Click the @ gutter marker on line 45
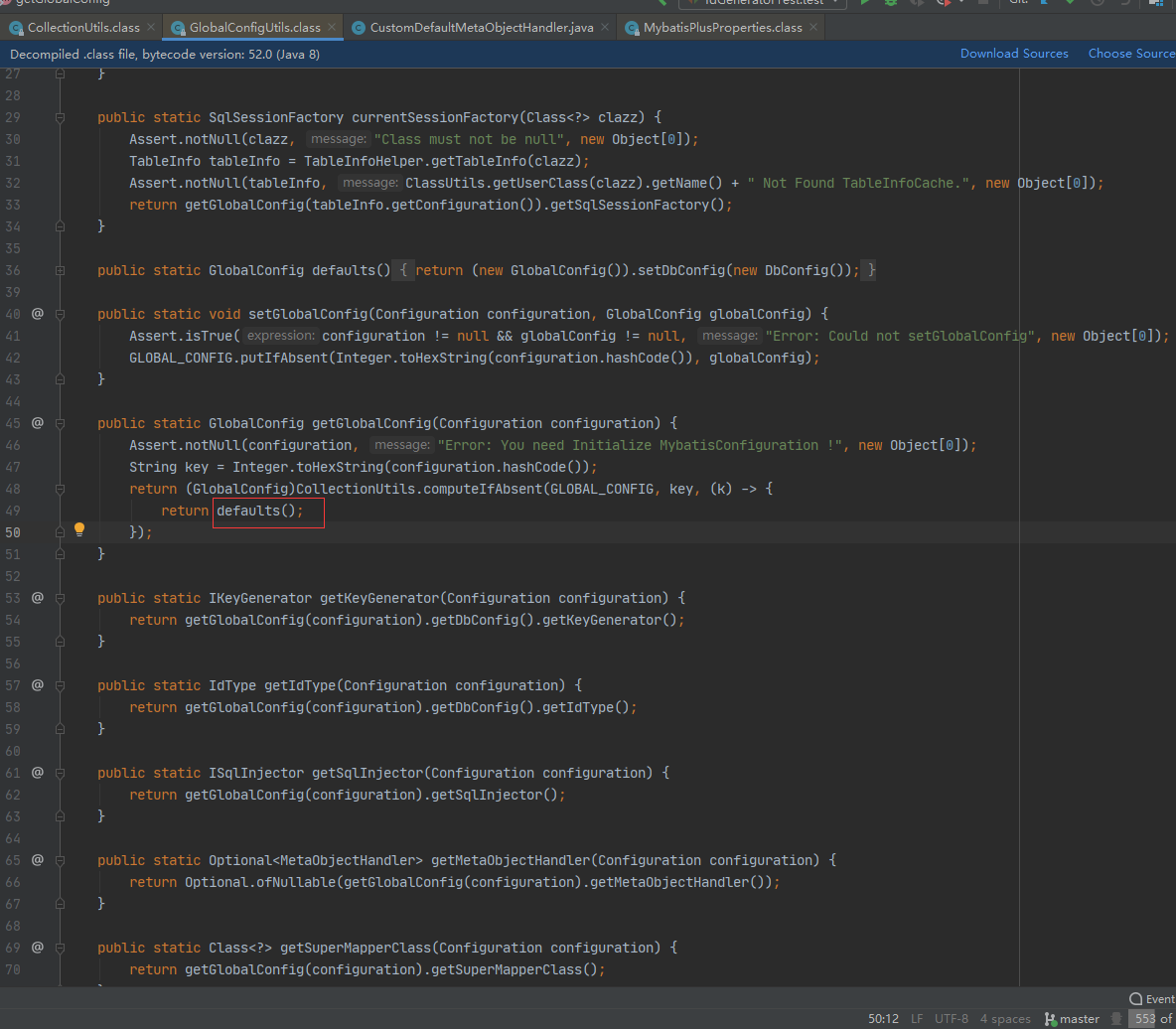Viewport: 1176px width, 1029px height. (38, 422)
